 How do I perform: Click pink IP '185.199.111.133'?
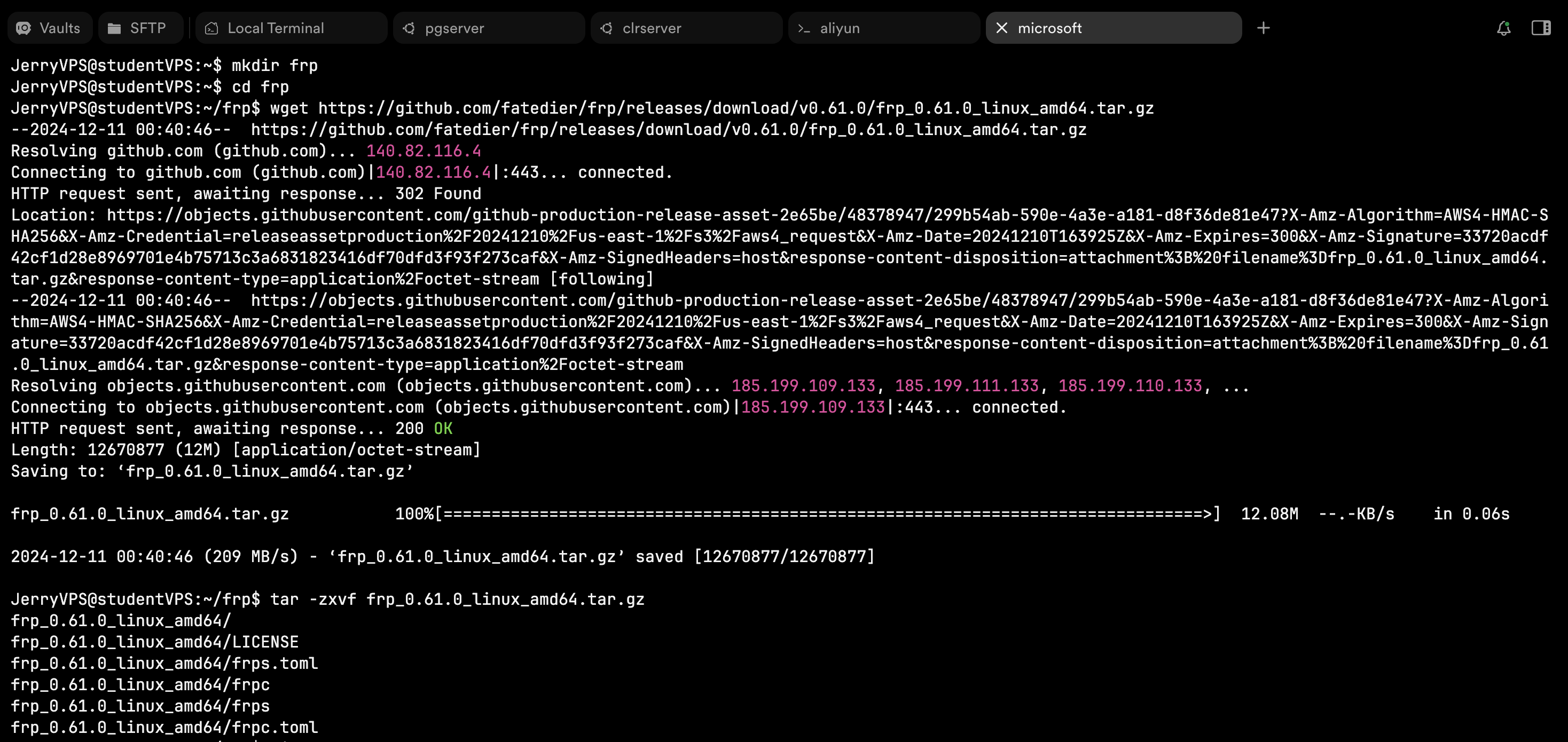point(967,385)
